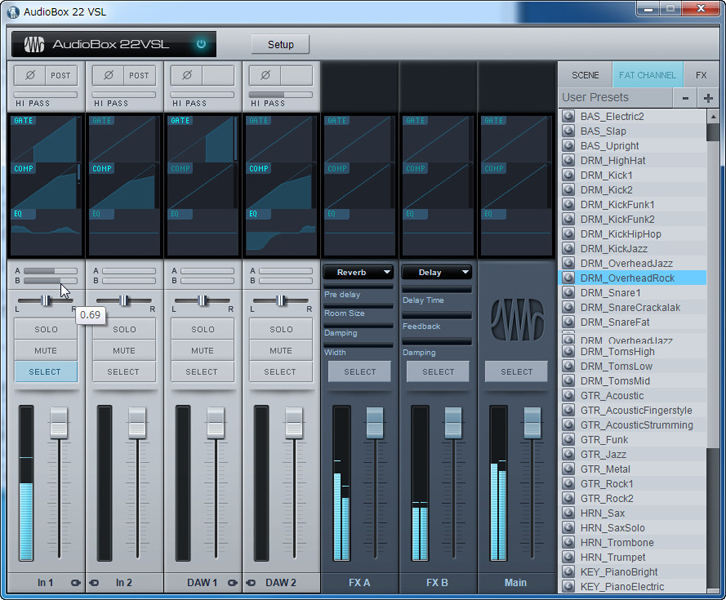Toggle the COMP section on In 2
Screen dimensions: 726x600
click(x=102, y=169)
